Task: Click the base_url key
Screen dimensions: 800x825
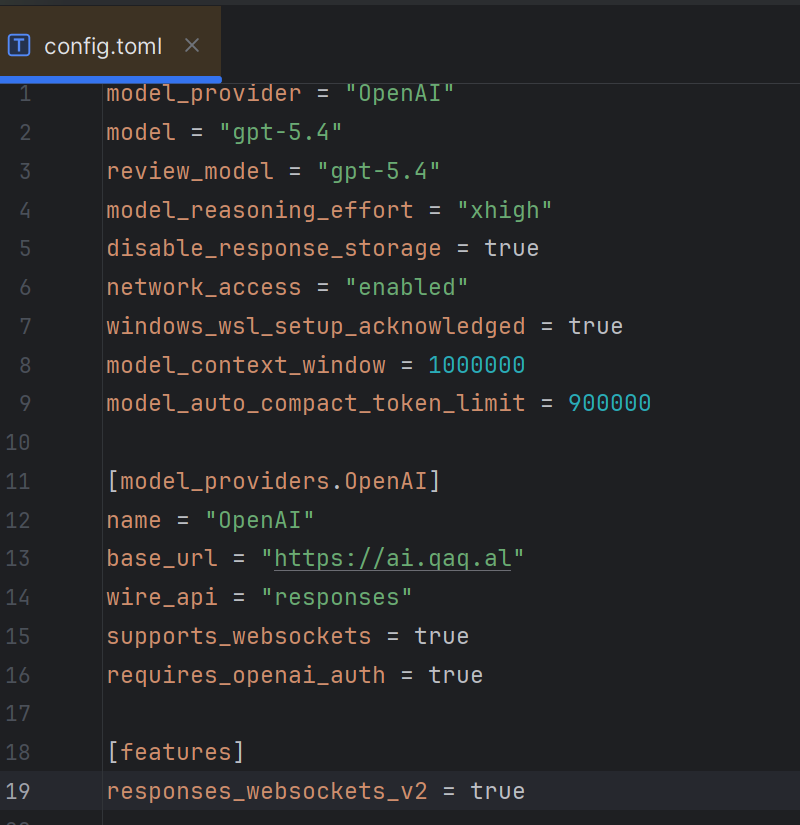Action: 162,558
